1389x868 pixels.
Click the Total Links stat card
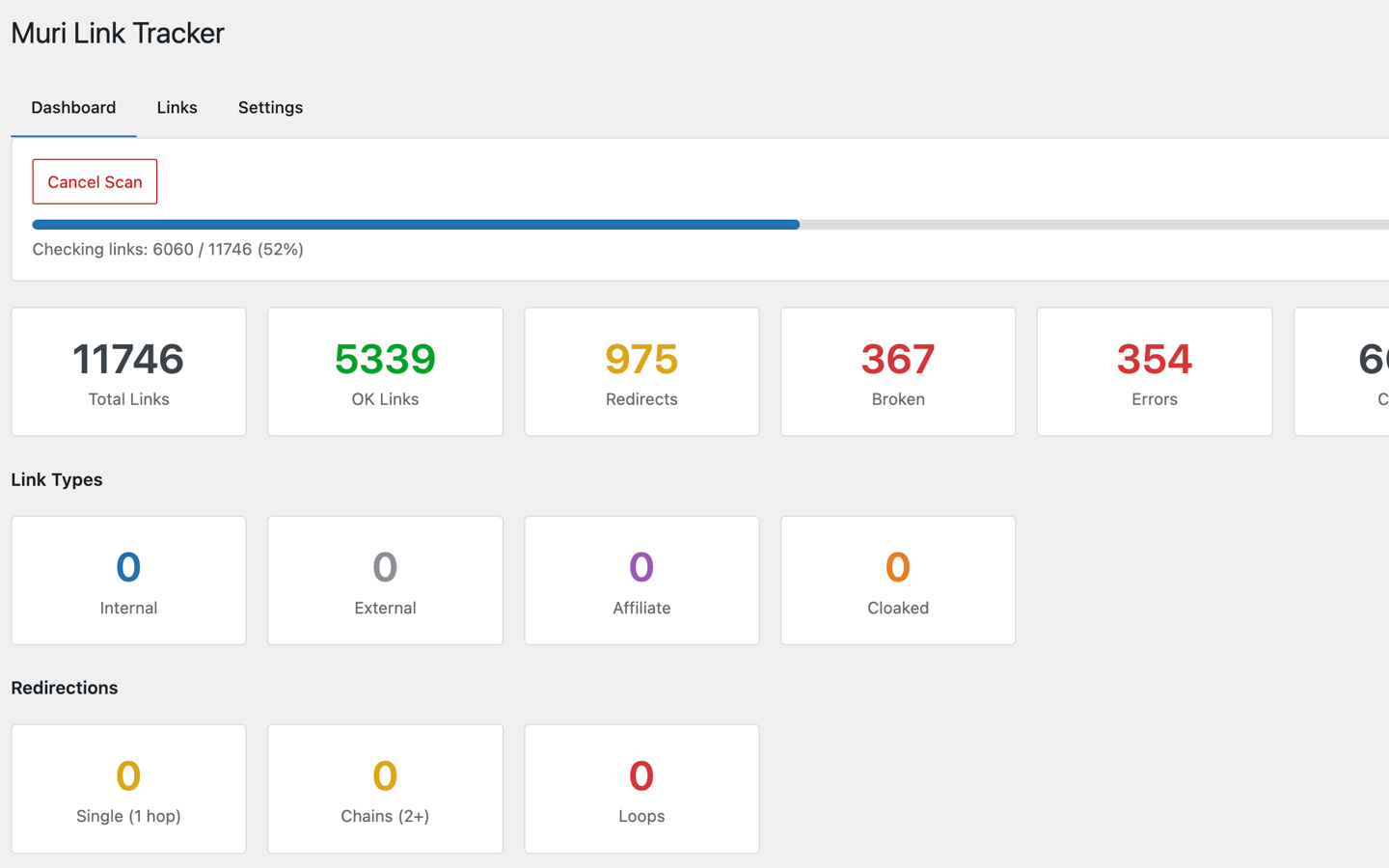point(128,371)
